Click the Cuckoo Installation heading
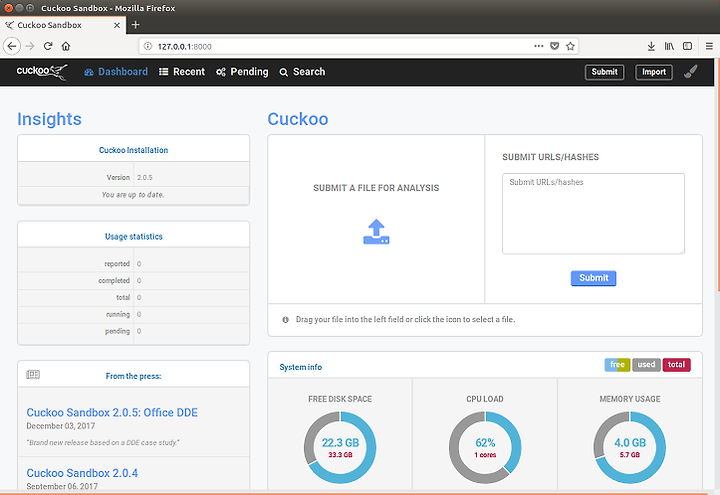The height and width of the screenshot is (495, 720). coord(134,150)
